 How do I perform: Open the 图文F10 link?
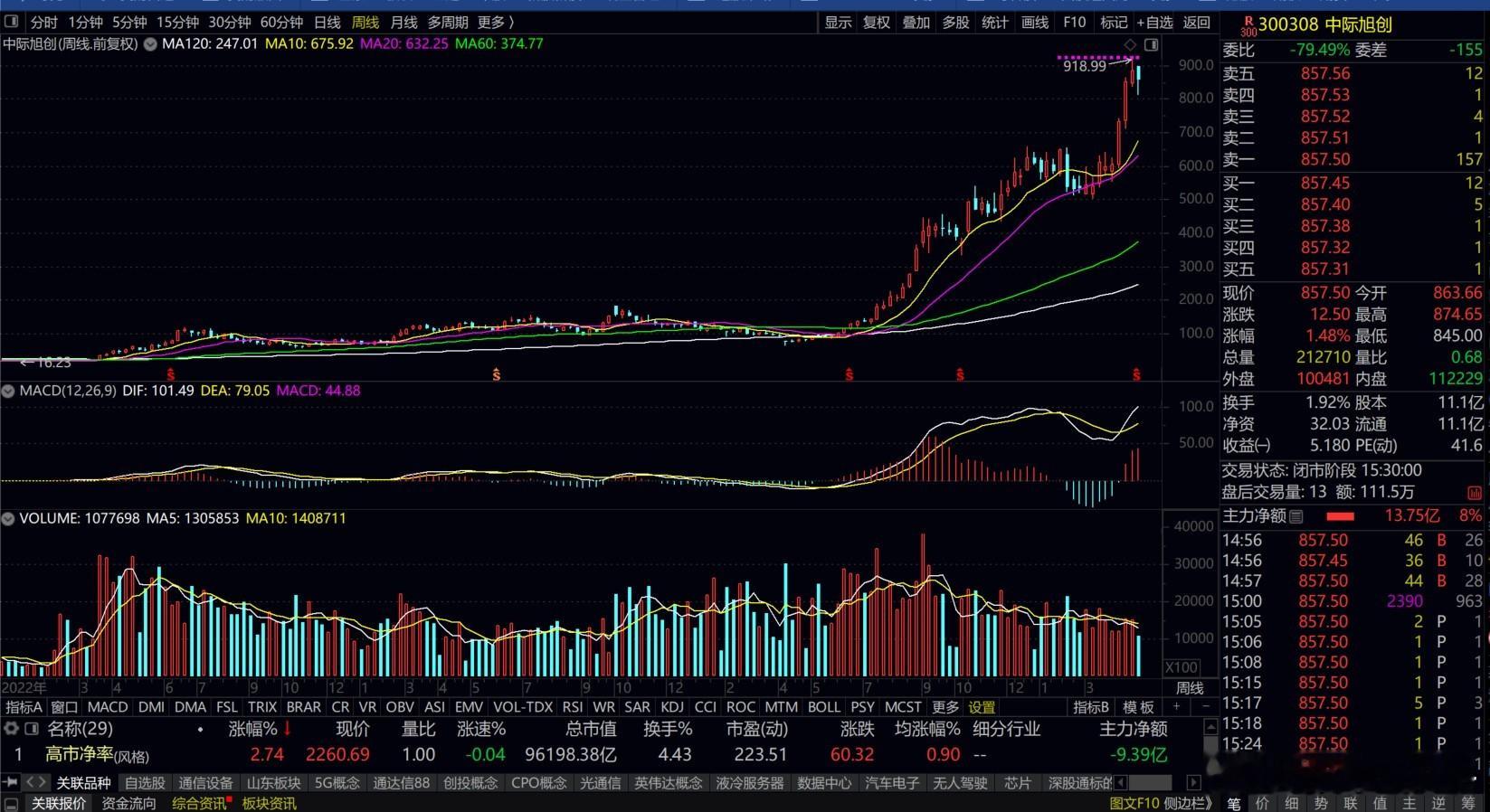pos(1134,804)
